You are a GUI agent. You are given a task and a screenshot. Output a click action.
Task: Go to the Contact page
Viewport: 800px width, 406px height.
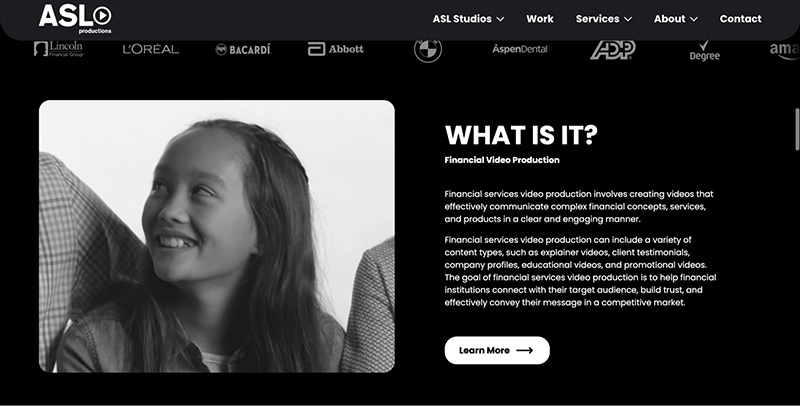pyautogui.click(x=740, y=19)
